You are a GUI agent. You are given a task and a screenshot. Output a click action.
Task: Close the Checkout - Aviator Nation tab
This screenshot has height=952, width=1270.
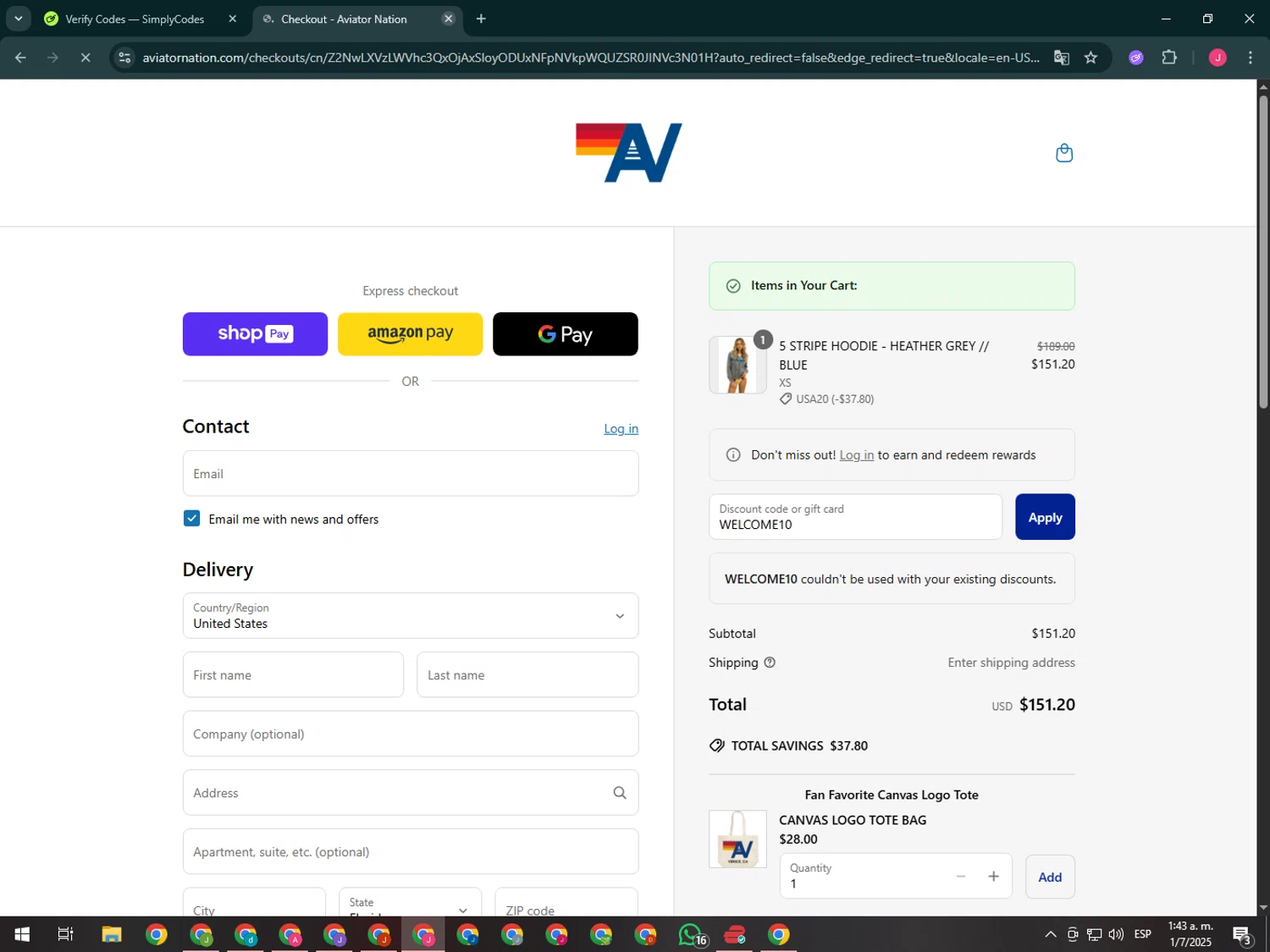click(449, 19)
